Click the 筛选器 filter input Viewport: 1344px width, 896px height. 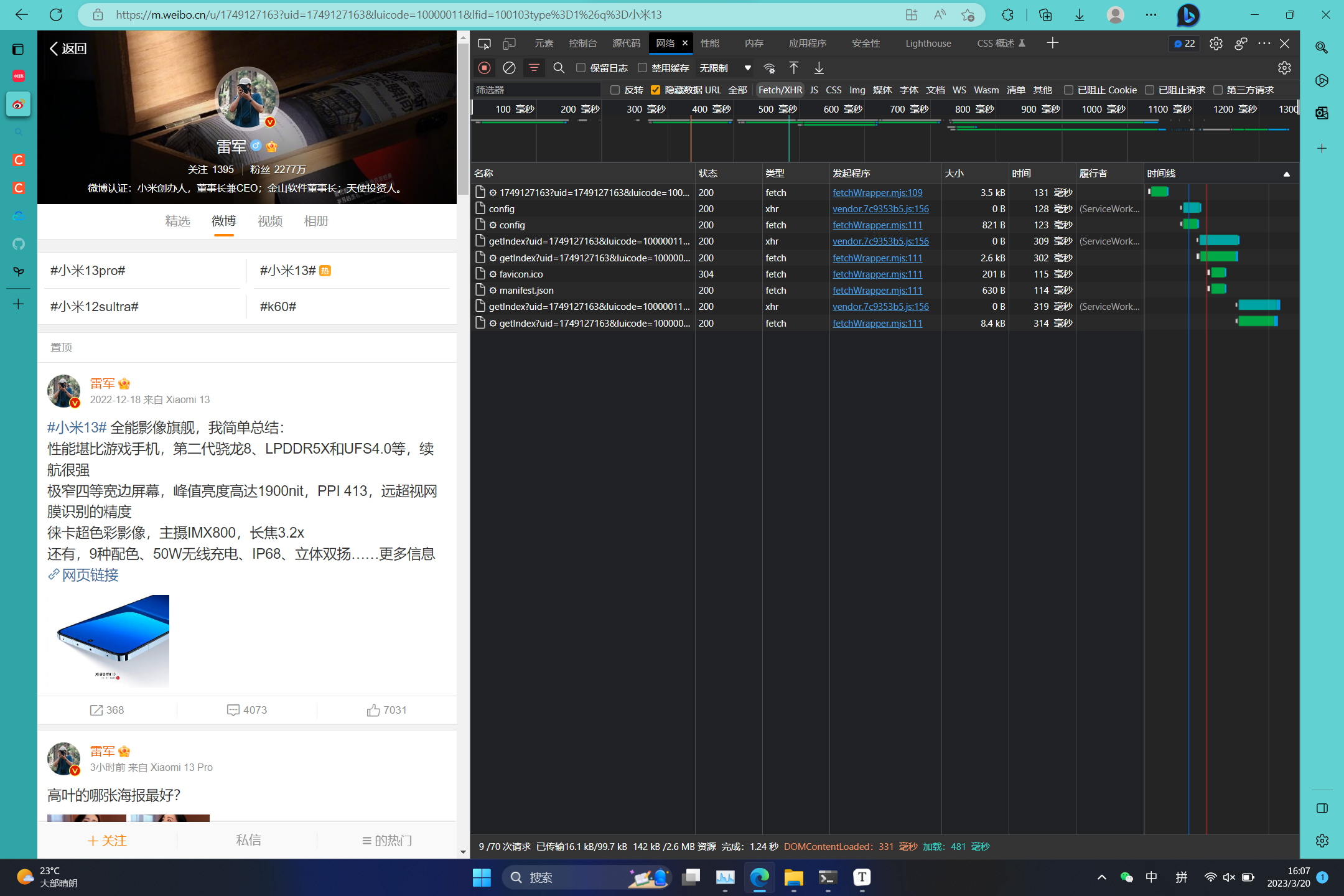click(536, 90)
